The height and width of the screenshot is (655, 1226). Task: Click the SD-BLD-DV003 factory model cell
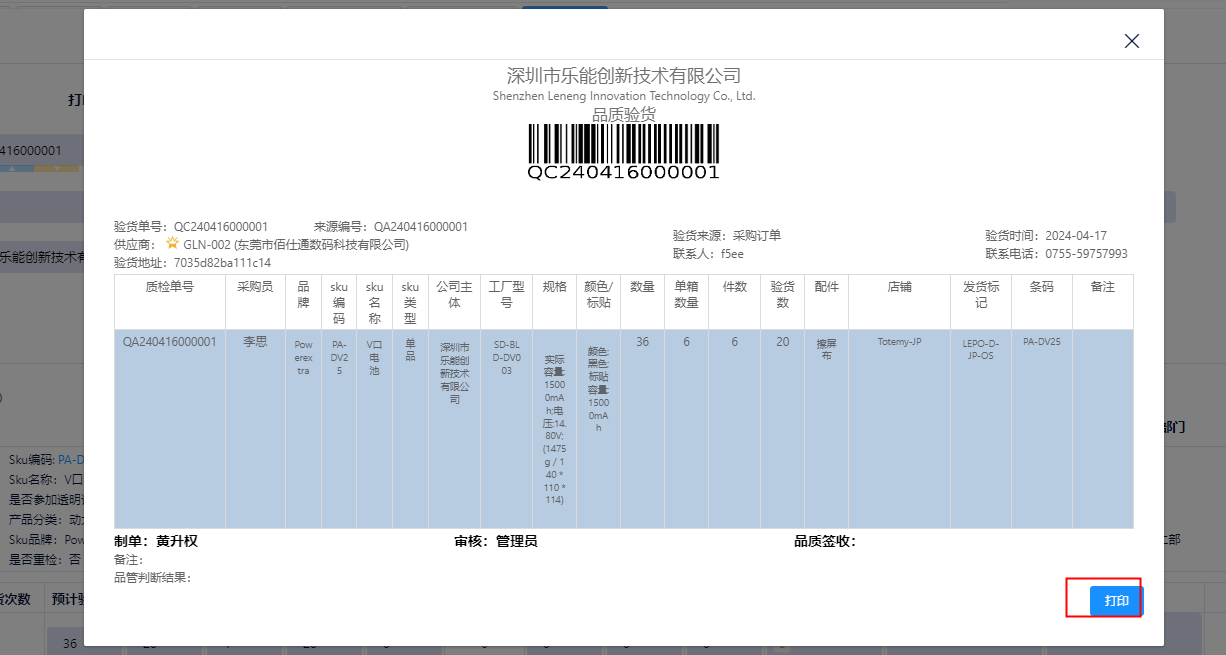[506, 356]
